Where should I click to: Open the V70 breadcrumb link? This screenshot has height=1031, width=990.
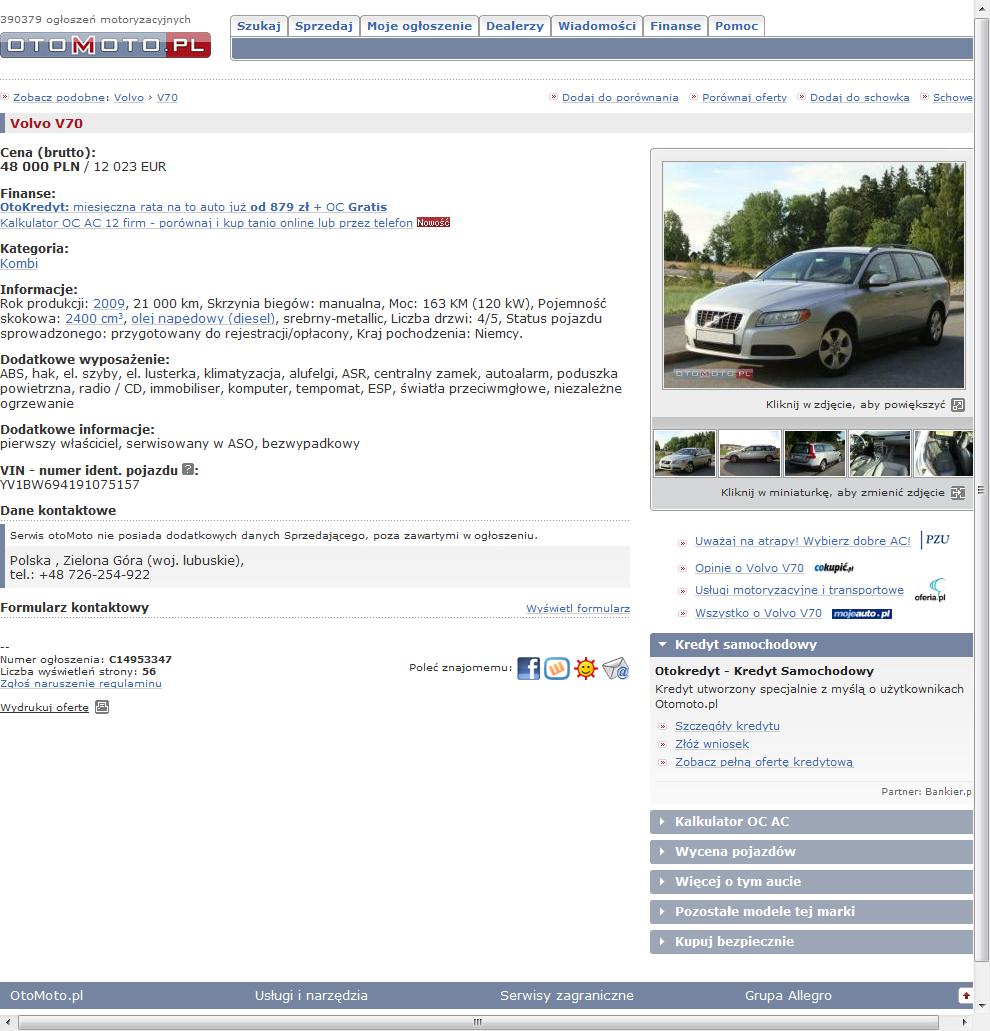click(x=167, y=97)
